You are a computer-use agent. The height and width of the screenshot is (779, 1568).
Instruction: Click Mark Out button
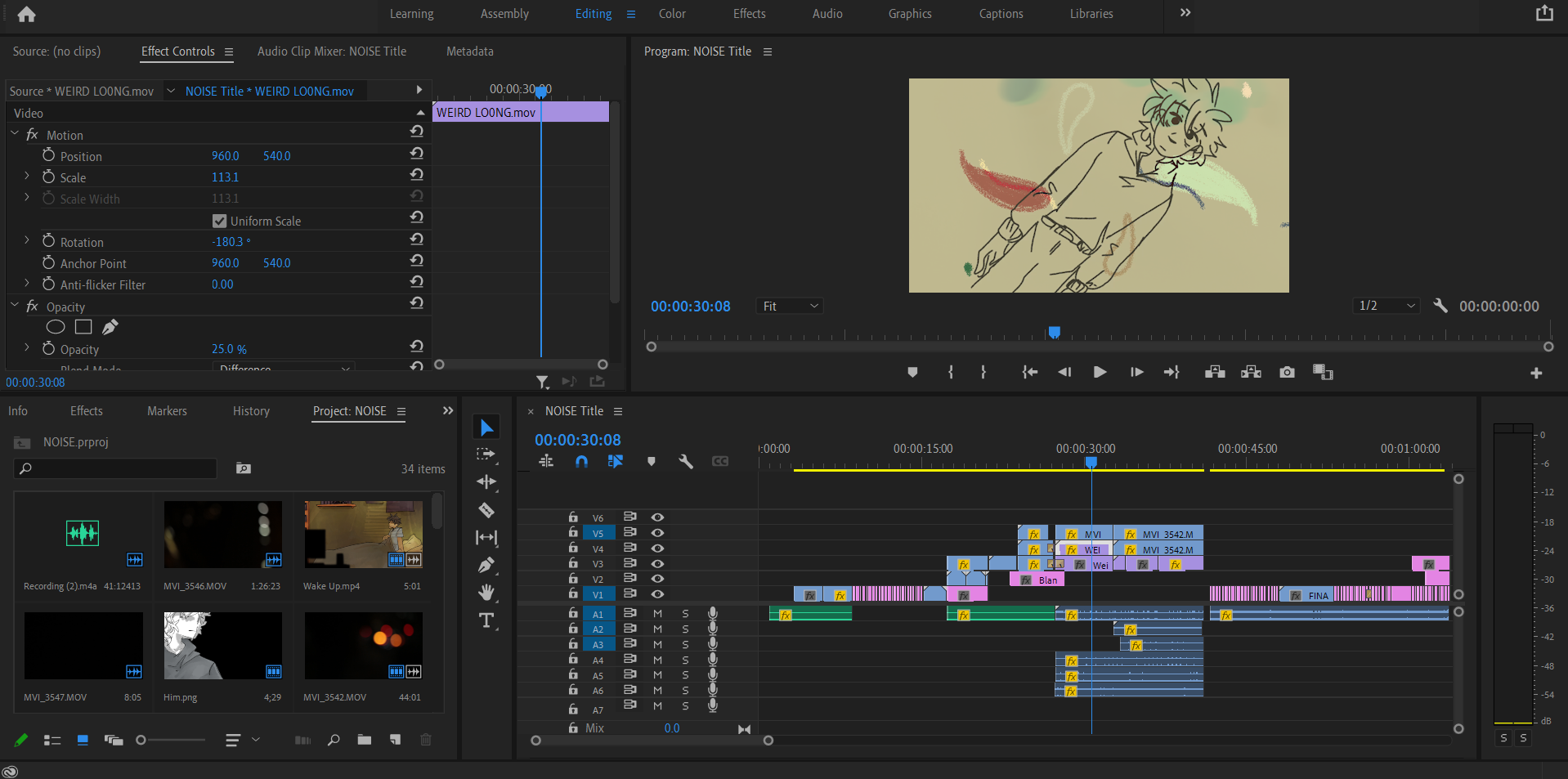[983, 373]
